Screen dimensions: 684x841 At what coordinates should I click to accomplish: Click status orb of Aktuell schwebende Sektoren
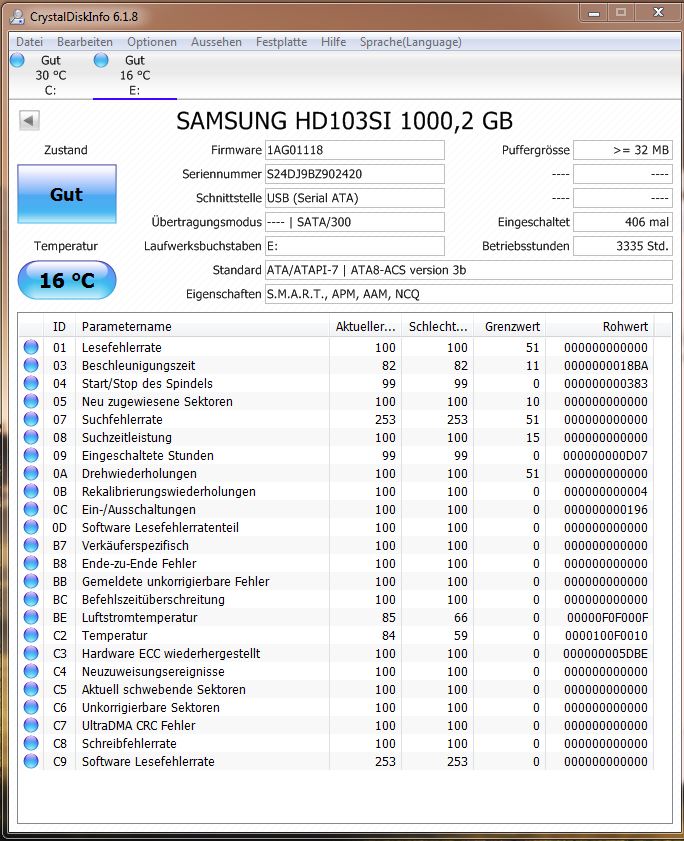coord(31,689)
